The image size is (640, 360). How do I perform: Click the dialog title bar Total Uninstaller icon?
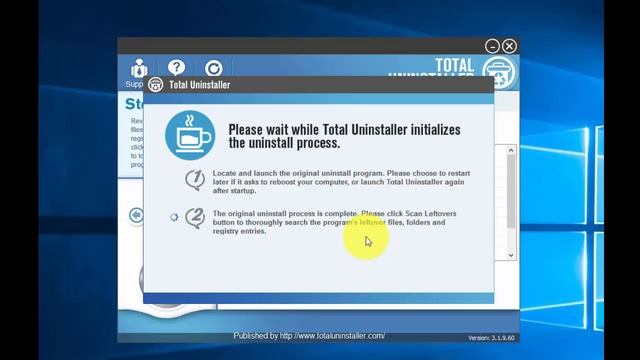click(156, 84)
